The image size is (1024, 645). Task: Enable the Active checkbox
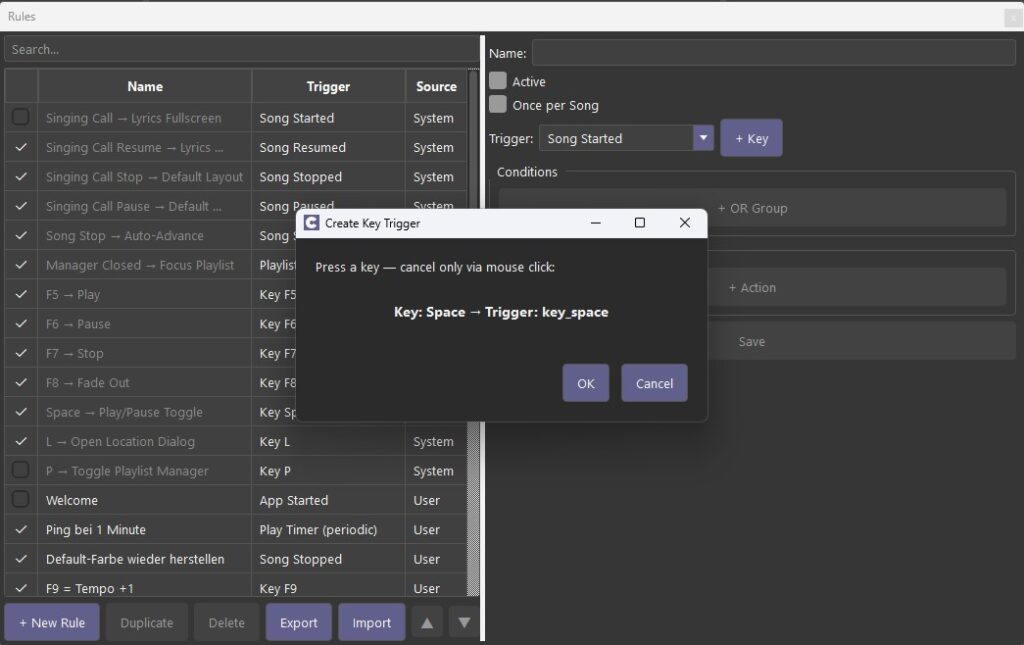[x=498, y=81]
